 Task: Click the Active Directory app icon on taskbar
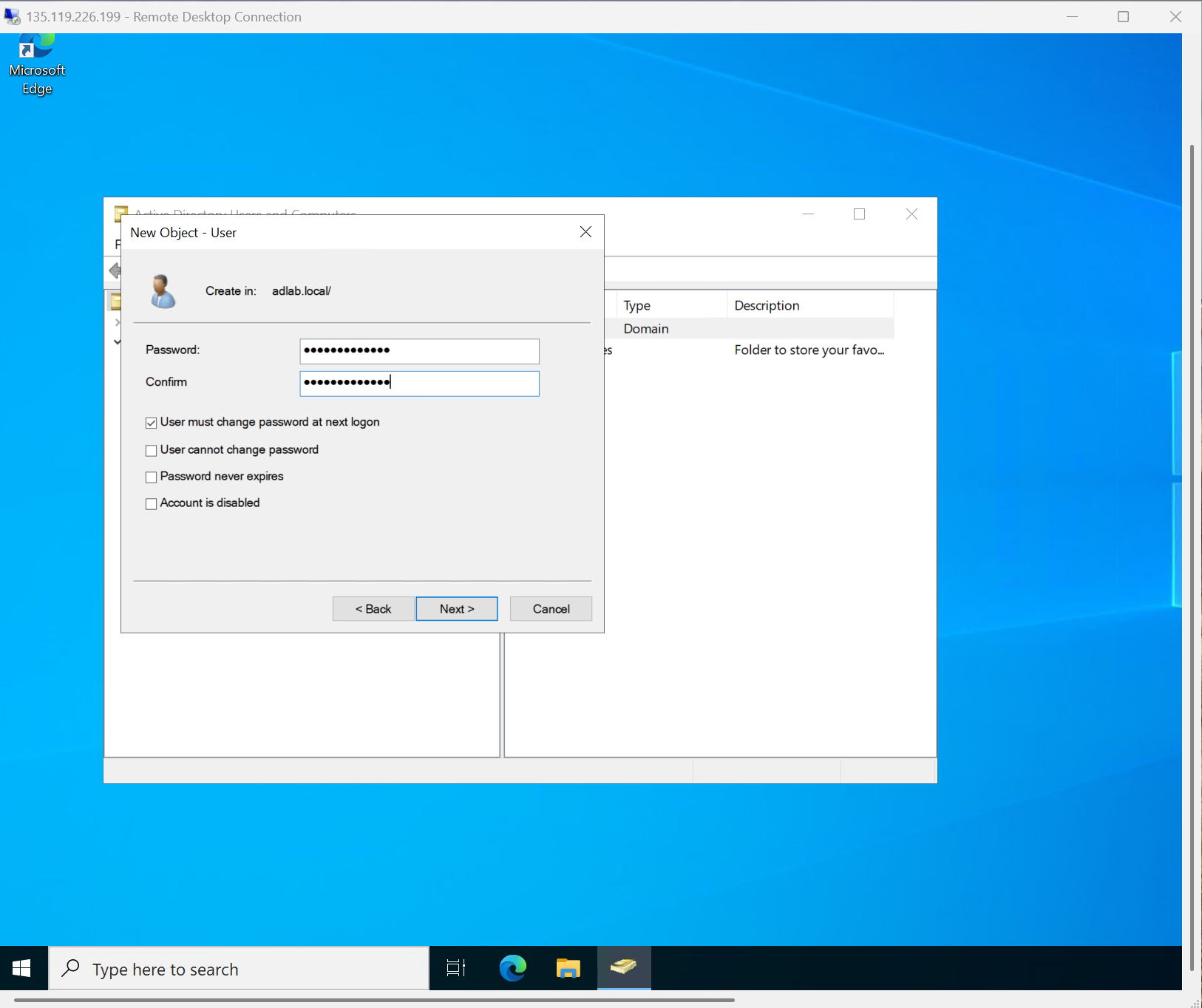624,968
